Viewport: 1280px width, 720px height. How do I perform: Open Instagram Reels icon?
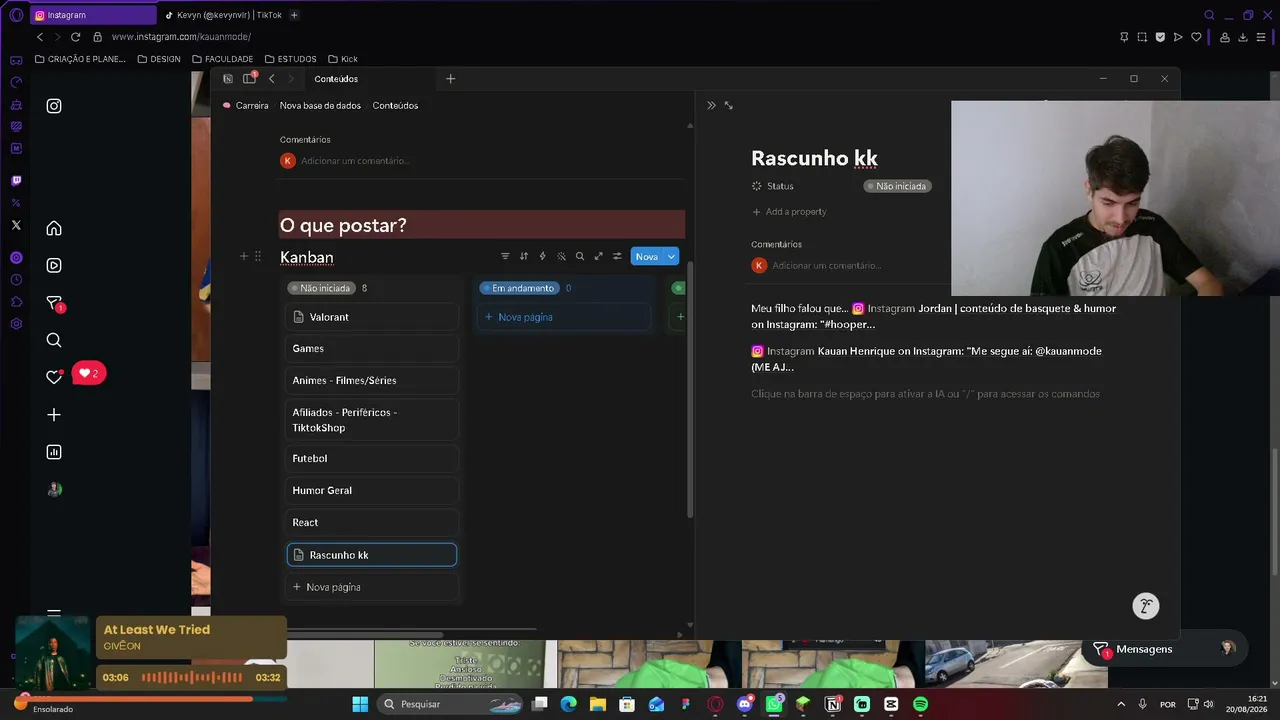[54, 265]
